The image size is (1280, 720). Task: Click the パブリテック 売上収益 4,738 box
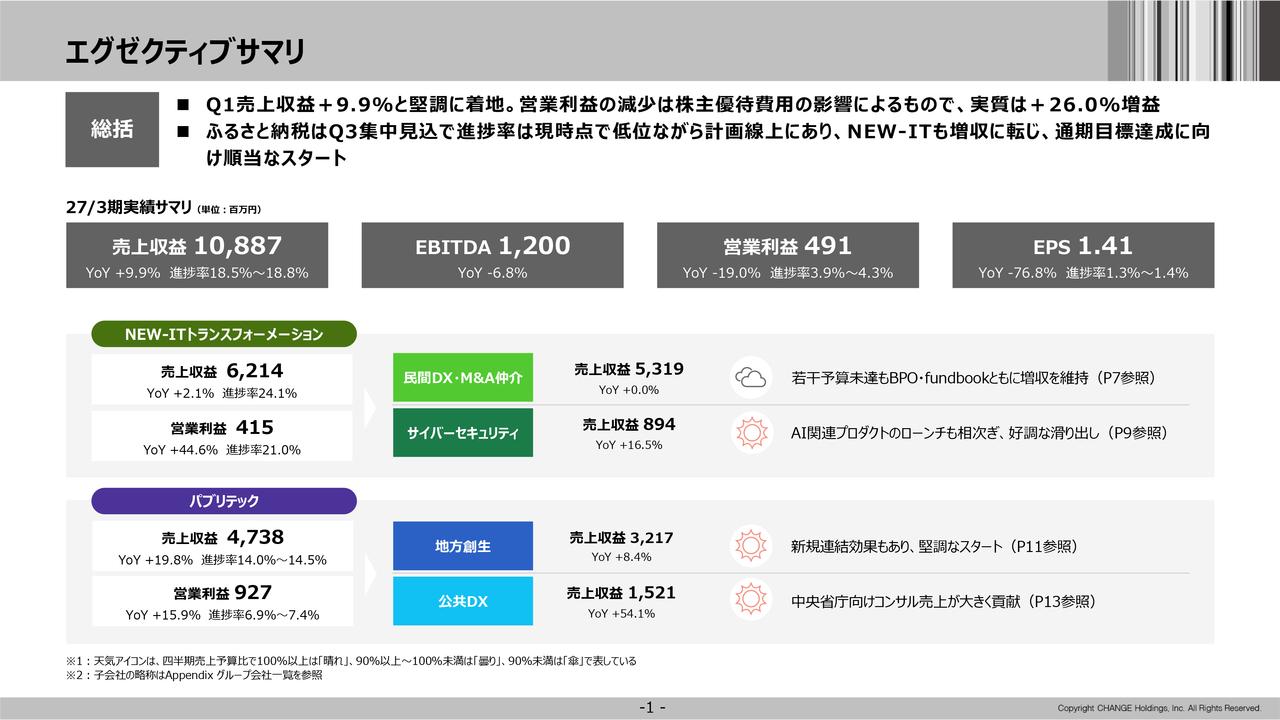point(222,547)
